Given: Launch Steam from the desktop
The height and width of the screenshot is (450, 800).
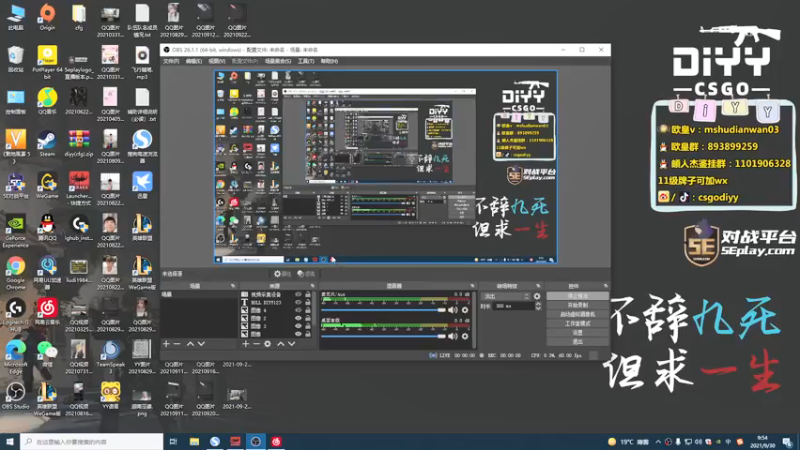Looking at the screenshot, I should point(47,143).
